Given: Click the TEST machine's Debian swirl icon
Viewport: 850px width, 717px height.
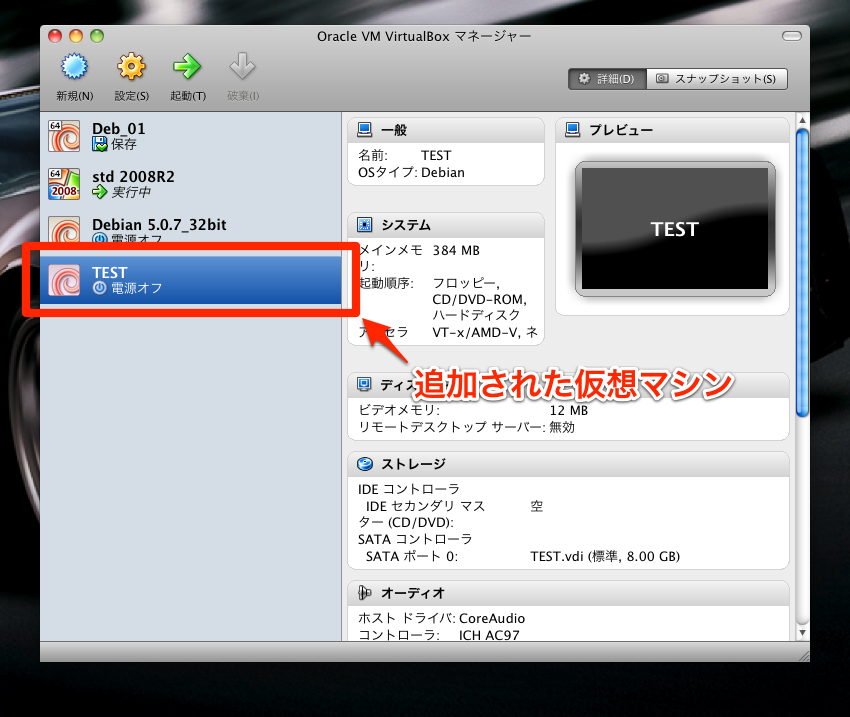Looking at the screenshot, I should (64, 280).
